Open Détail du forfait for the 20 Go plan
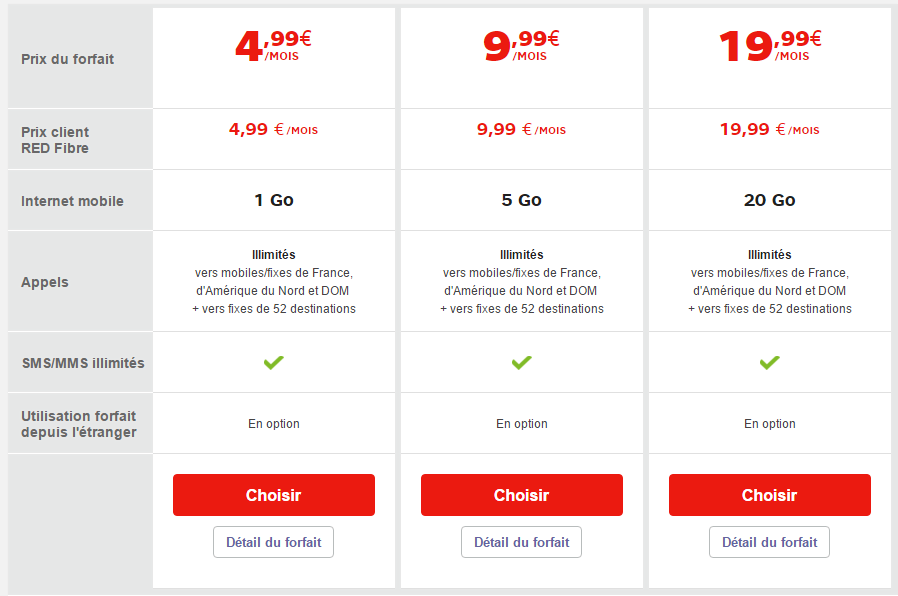 tap(769, 542)
